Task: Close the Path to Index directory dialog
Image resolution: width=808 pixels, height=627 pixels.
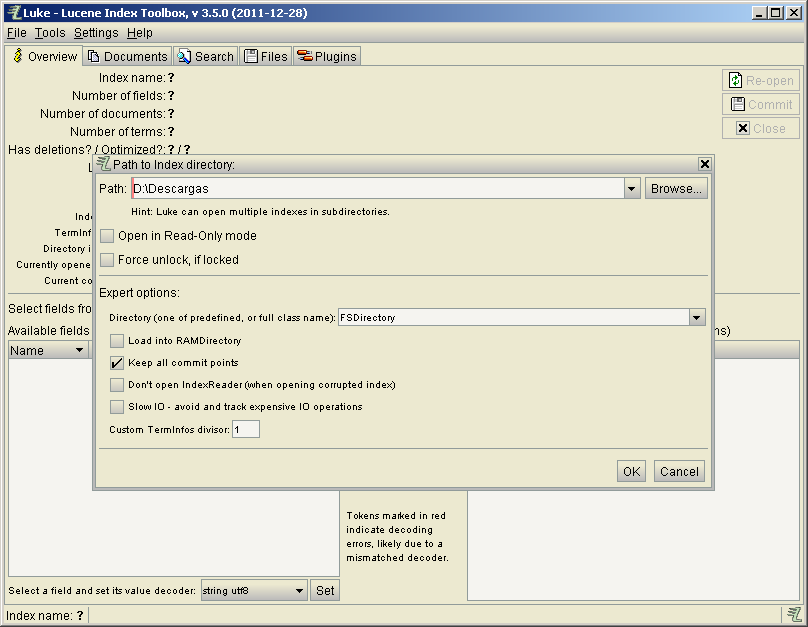Action: pos(704,164)
